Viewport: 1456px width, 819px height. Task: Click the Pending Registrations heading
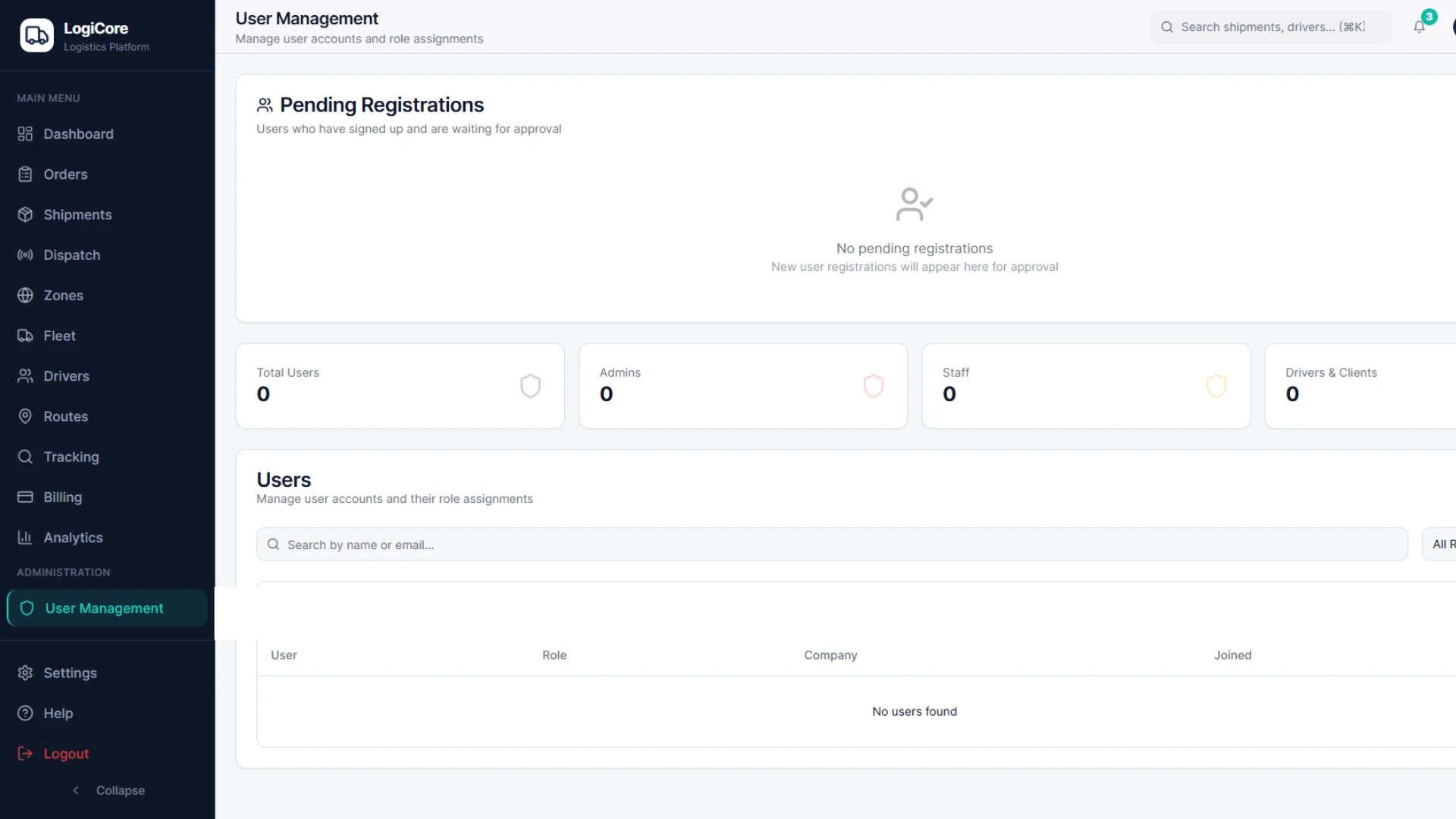coord(381,105)
